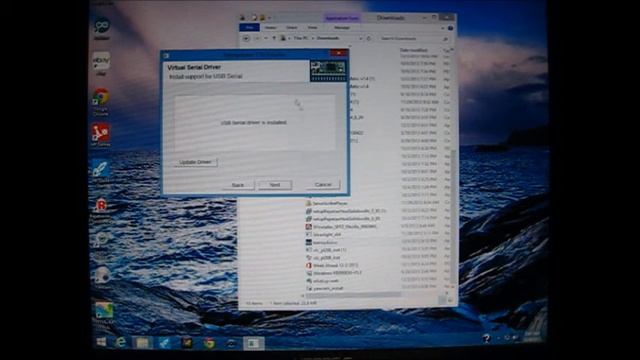
Task: Switch to the active installer taskbar item
Action: 253,343
